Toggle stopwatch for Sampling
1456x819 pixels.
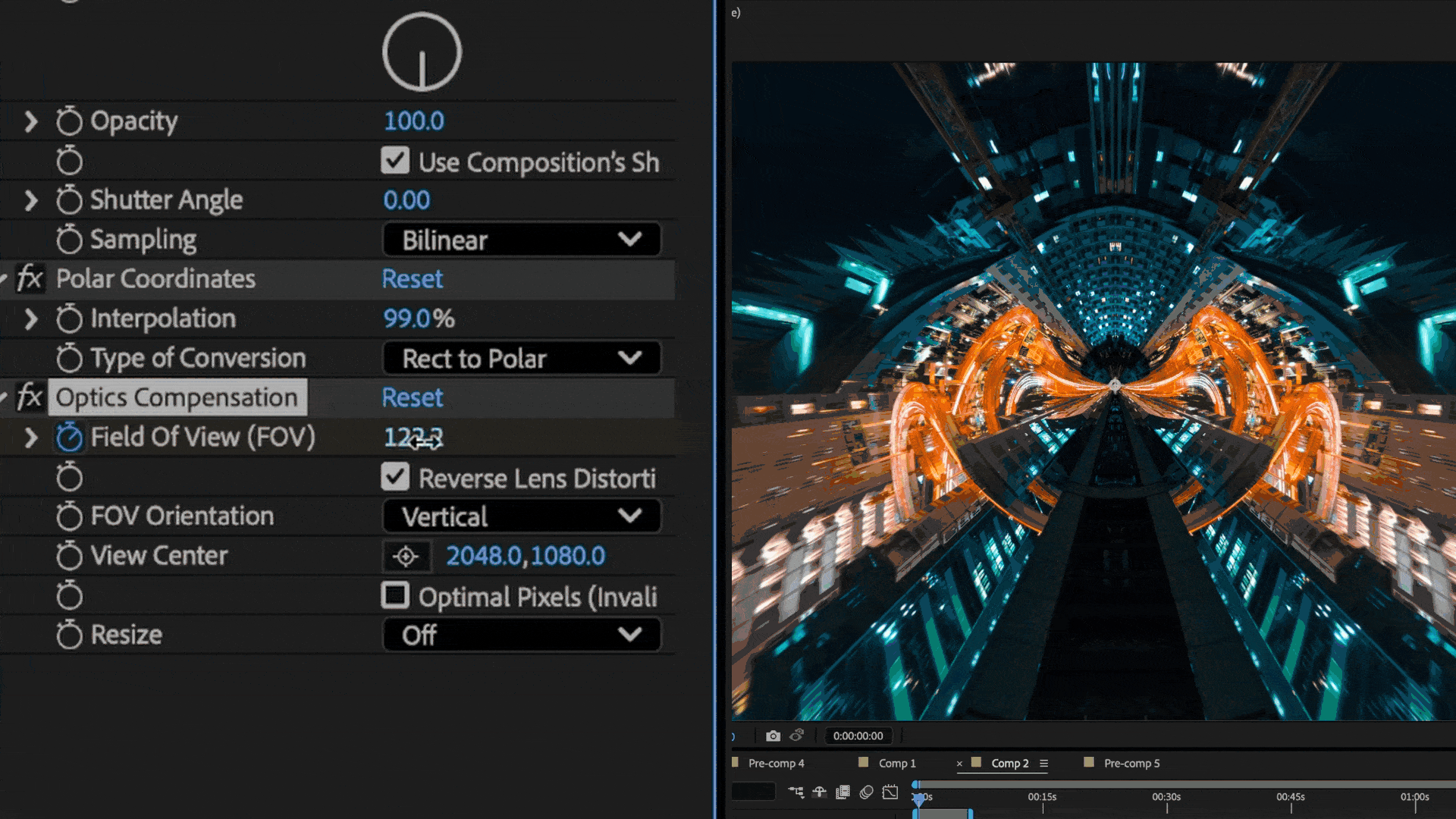pos(69,240)
